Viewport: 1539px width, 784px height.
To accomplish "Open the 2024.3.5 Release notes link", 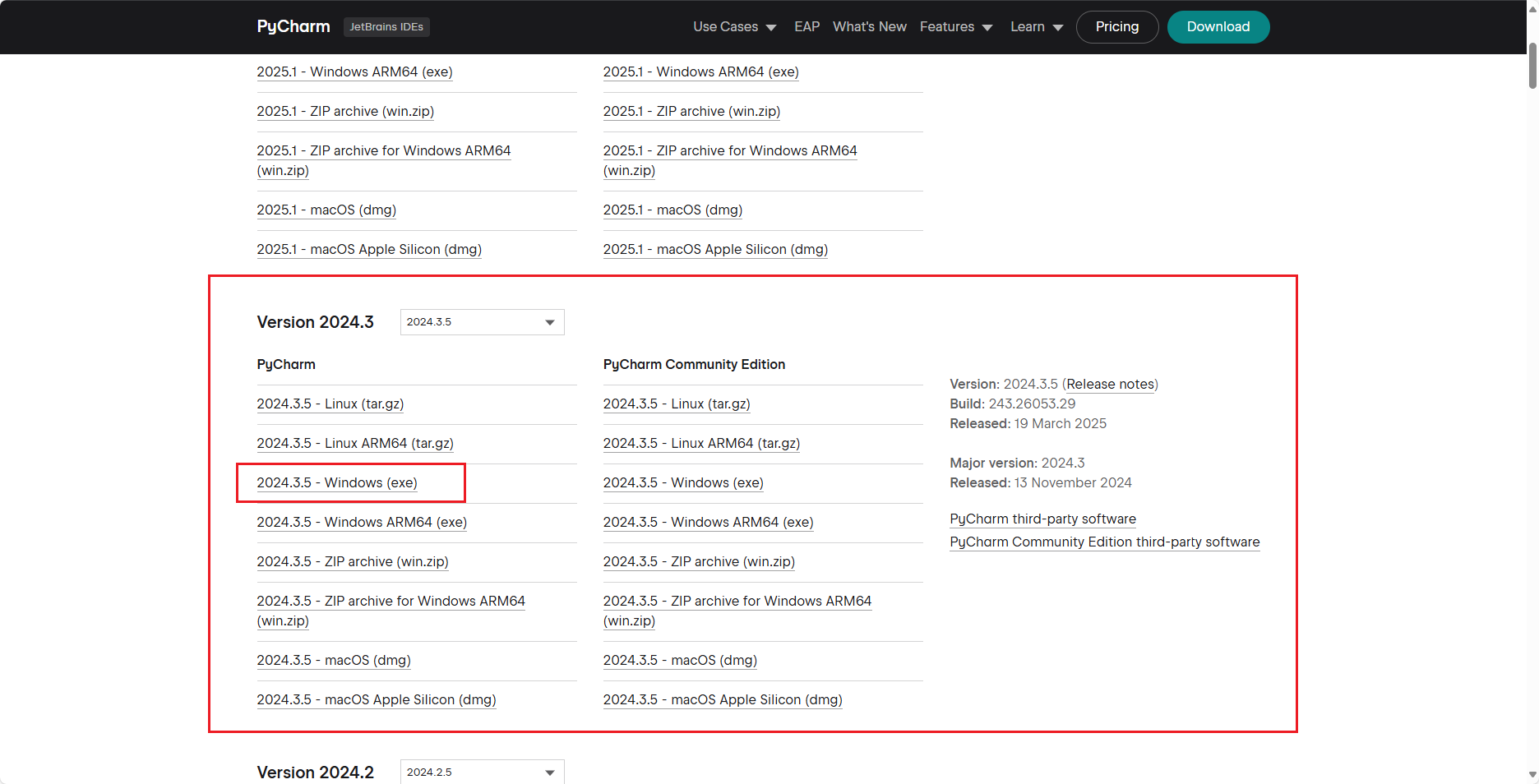I will coord(1111,384).
